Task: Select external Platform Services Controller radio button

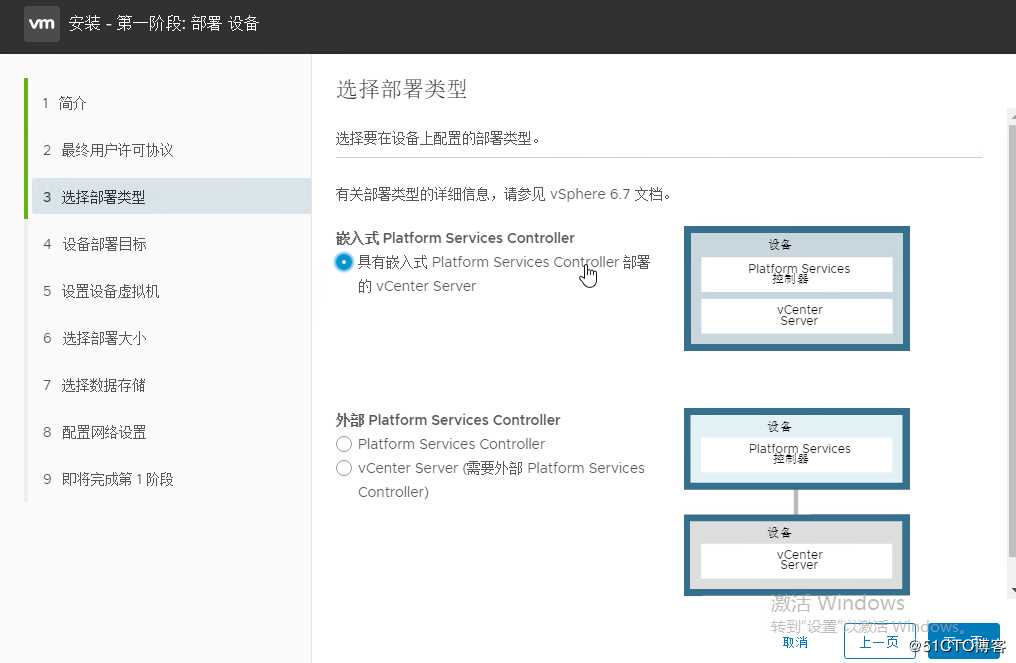Action: click(344, 444)
